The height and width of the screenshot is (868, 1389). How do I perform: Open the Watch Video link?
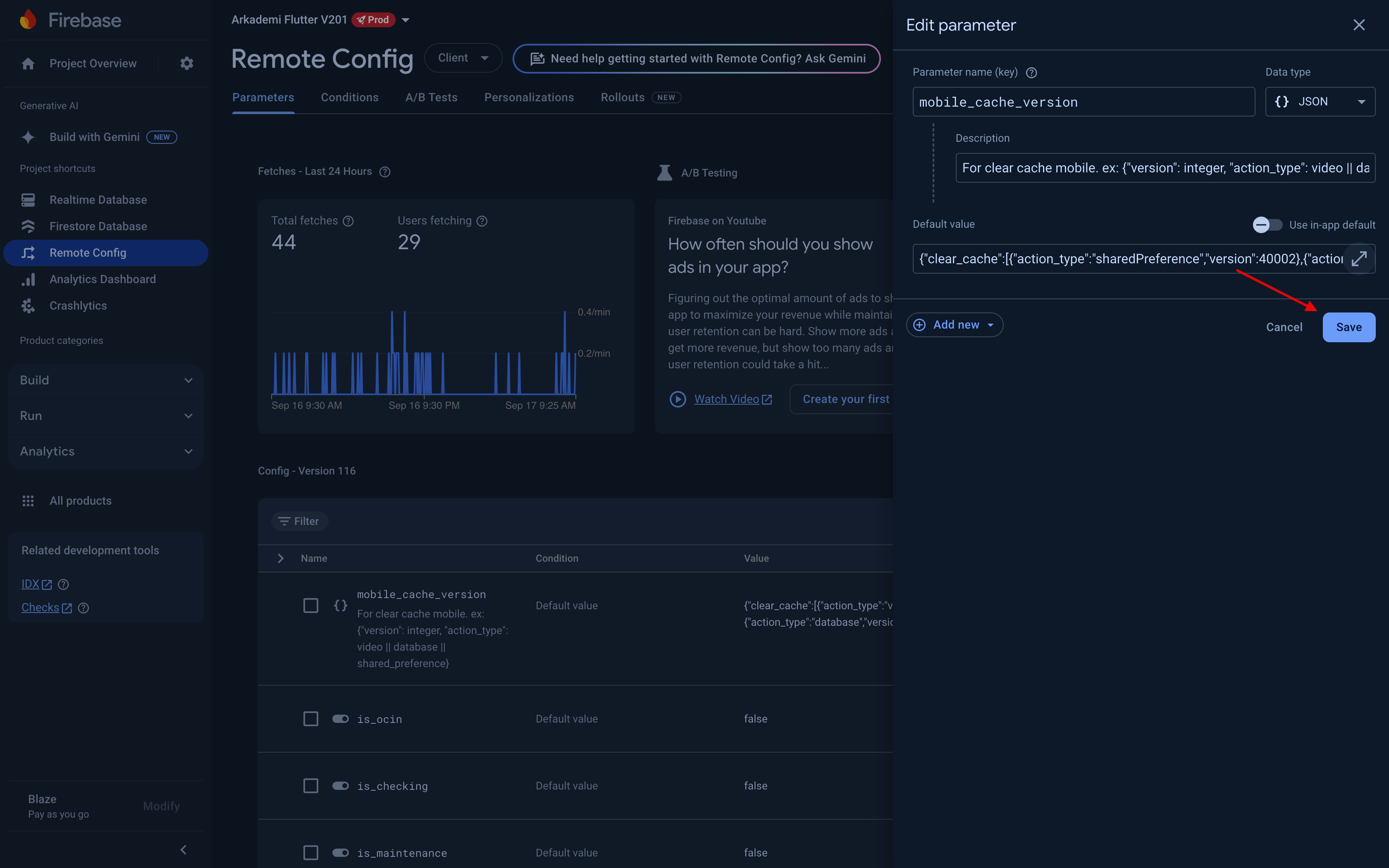[726, 399]
